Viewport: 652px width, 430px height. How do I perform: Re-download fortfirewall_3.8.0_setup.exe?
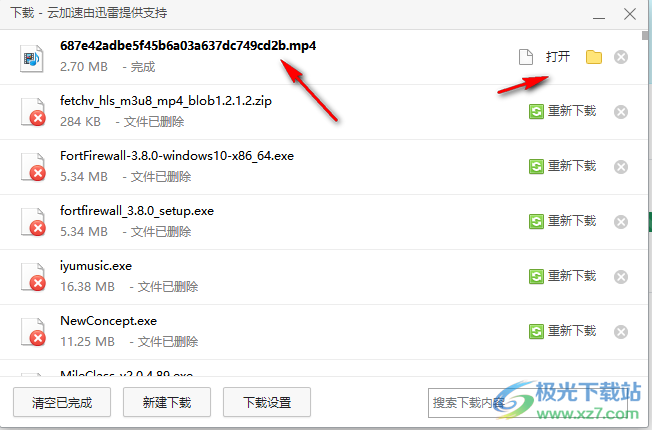click(562, 221)
